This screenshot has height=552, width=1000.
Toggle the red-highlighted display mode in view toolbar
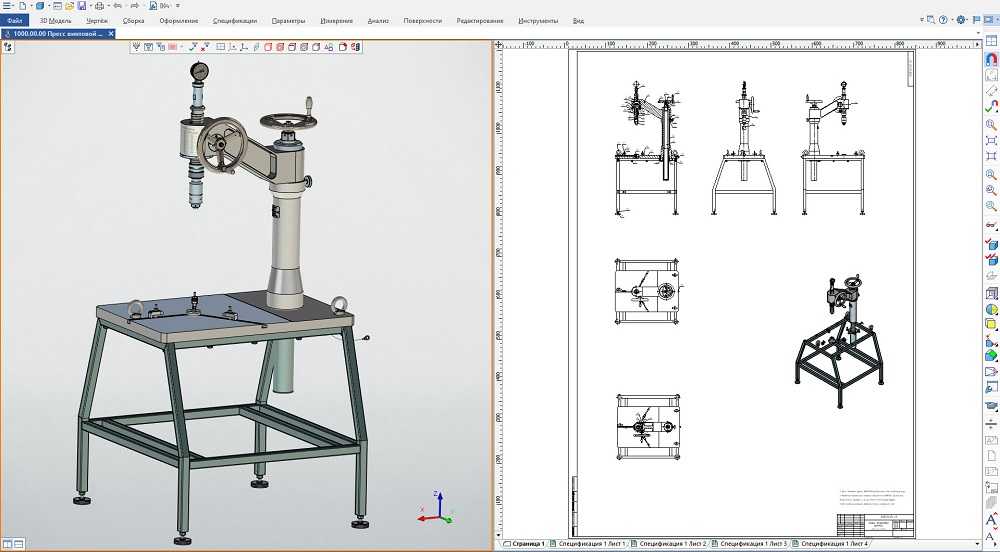click(173, 46)
